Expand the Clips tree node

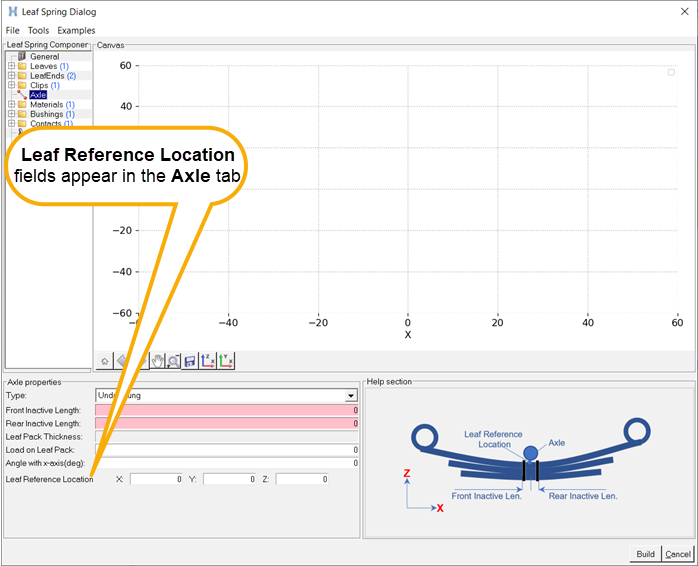coord(11,86)
